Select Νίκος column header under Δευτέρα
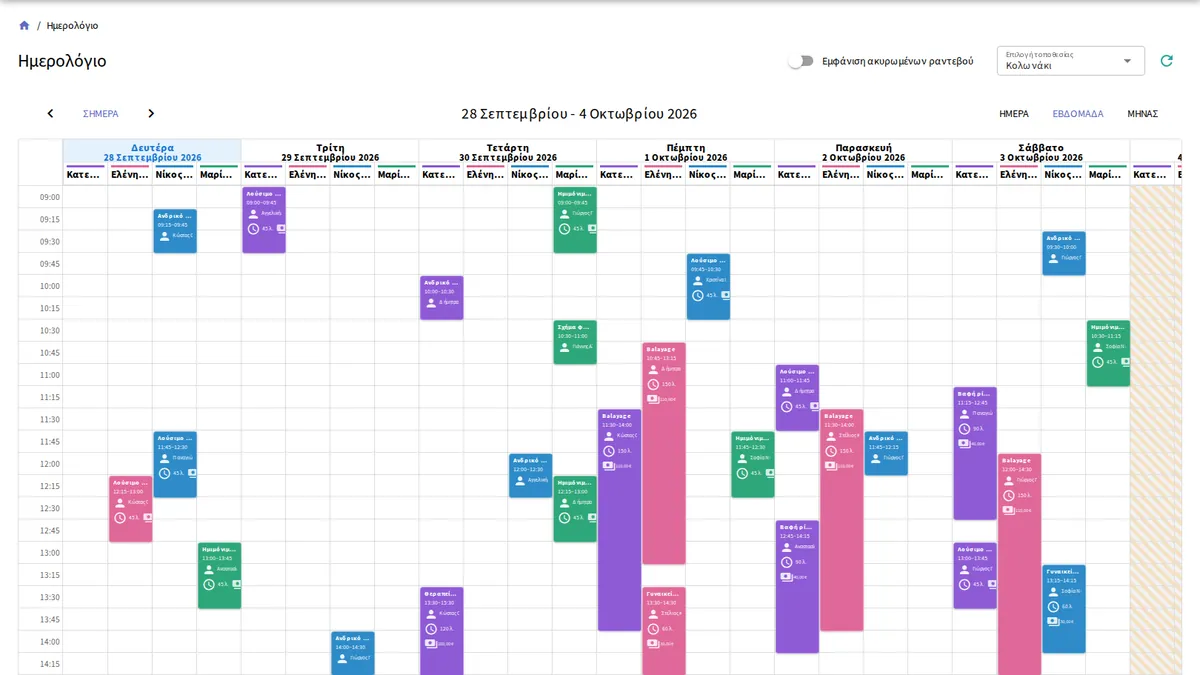1200x675 pixels. click(x=174, y=175)
